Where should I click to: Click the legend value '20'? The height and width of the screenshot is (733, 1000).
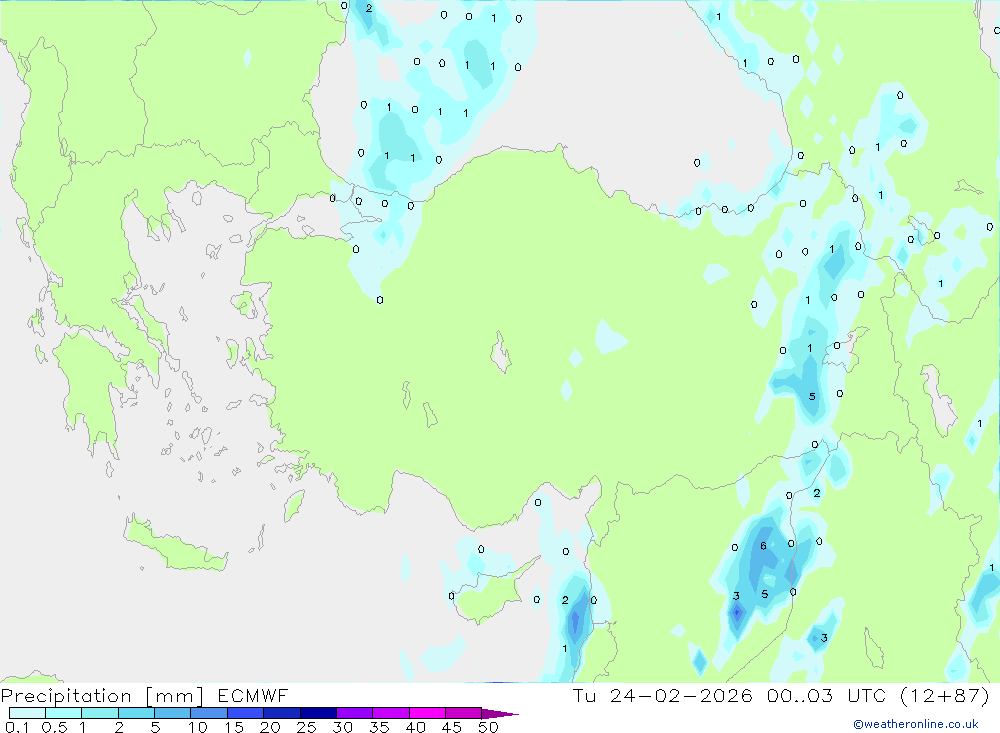coord(270,727)
